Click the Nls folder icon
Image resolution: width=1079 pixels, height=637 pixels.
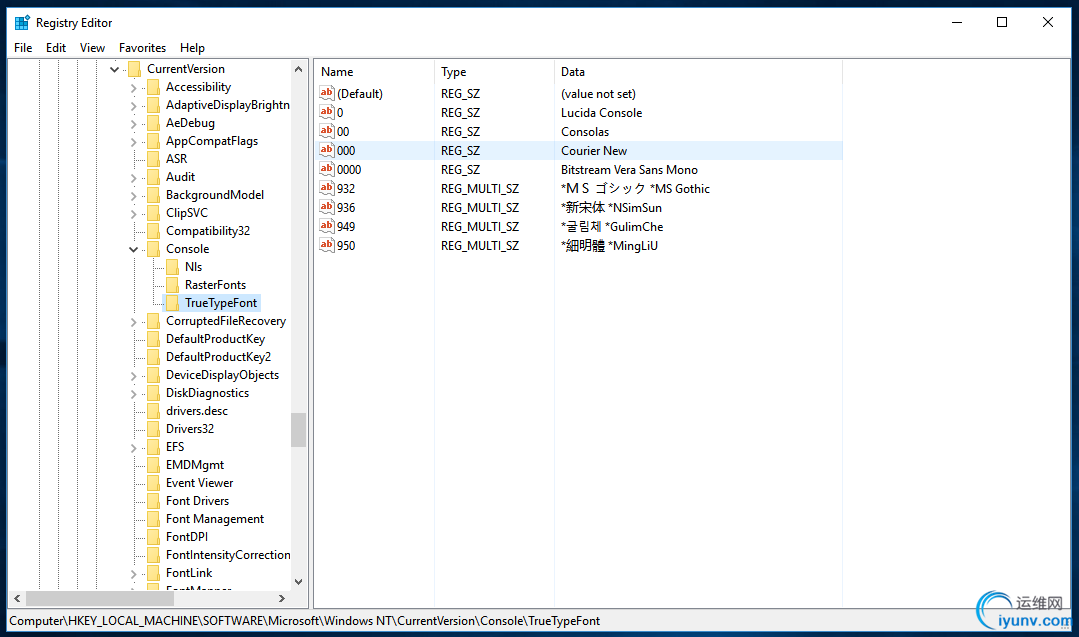172,267
